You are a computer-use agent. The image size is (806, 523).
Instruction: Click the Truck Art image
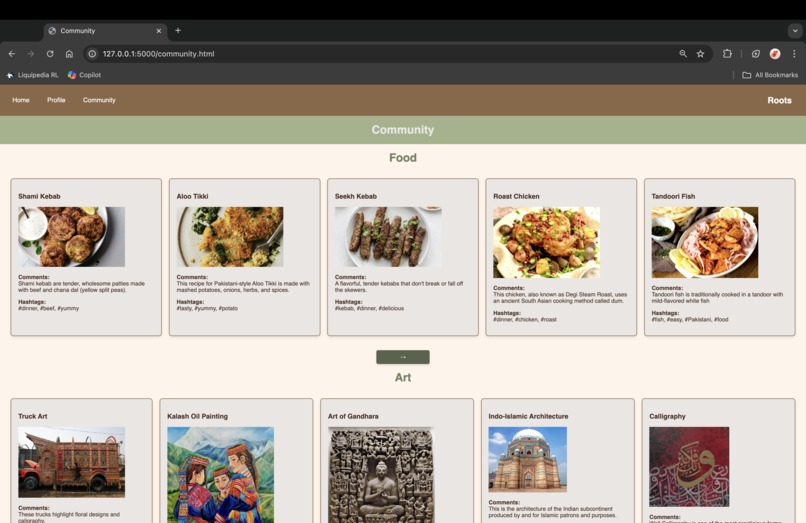click(x=71, y=462)
